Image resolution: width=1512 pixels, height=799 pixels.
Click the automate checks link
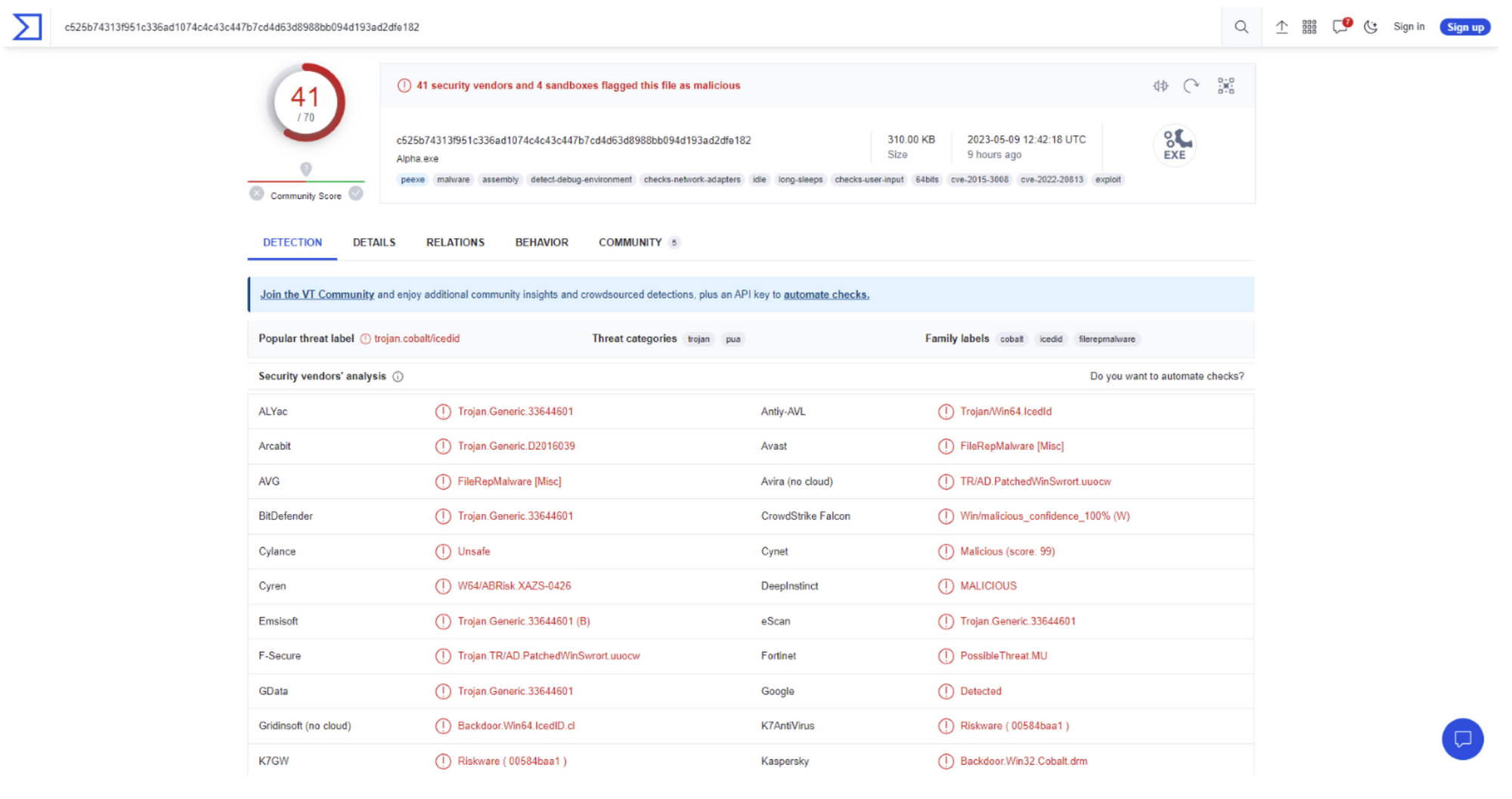(826, 295)
